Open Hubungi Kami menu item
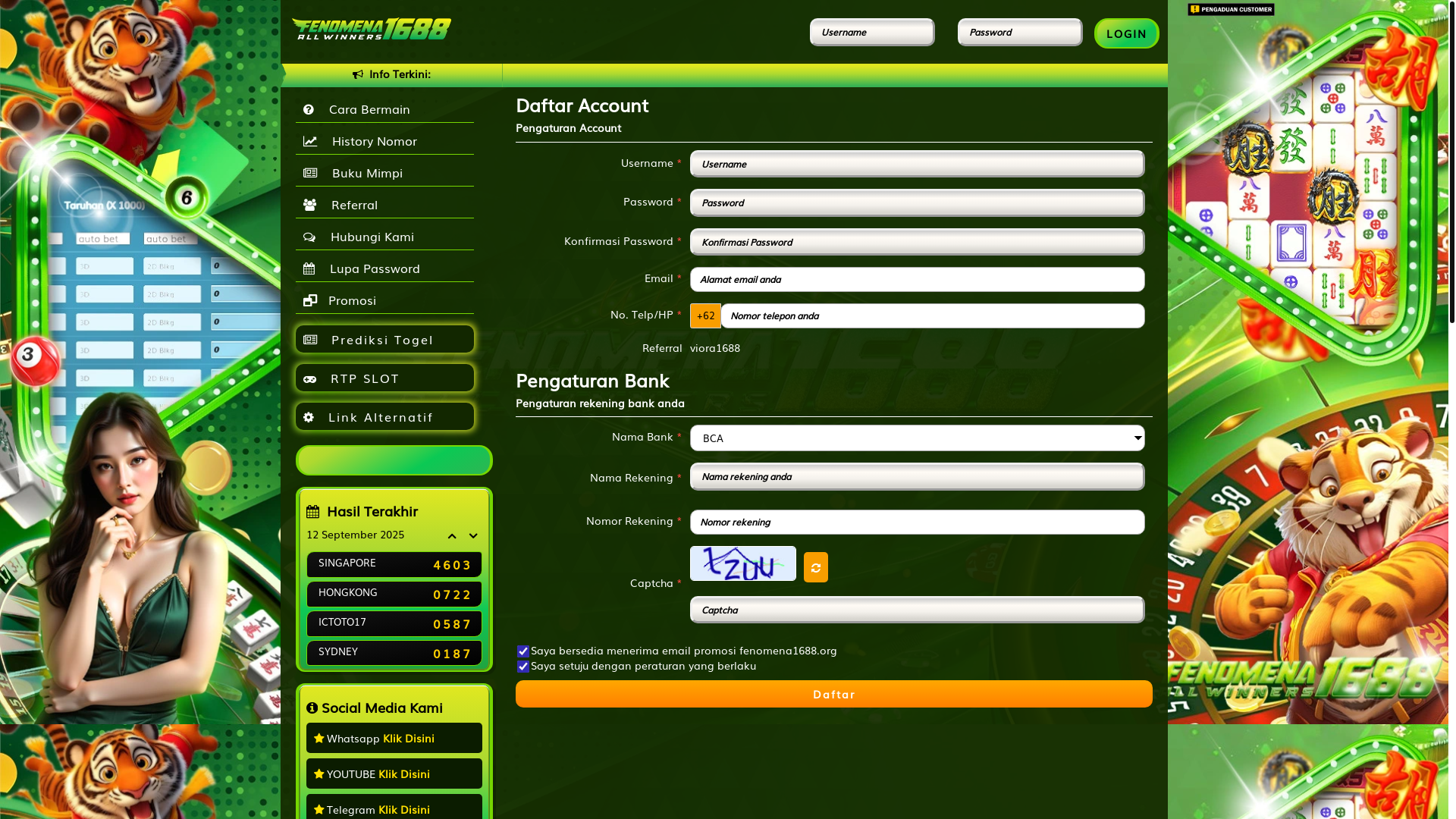Screen dimensions: 1456x819 click(x=384, y=237)
